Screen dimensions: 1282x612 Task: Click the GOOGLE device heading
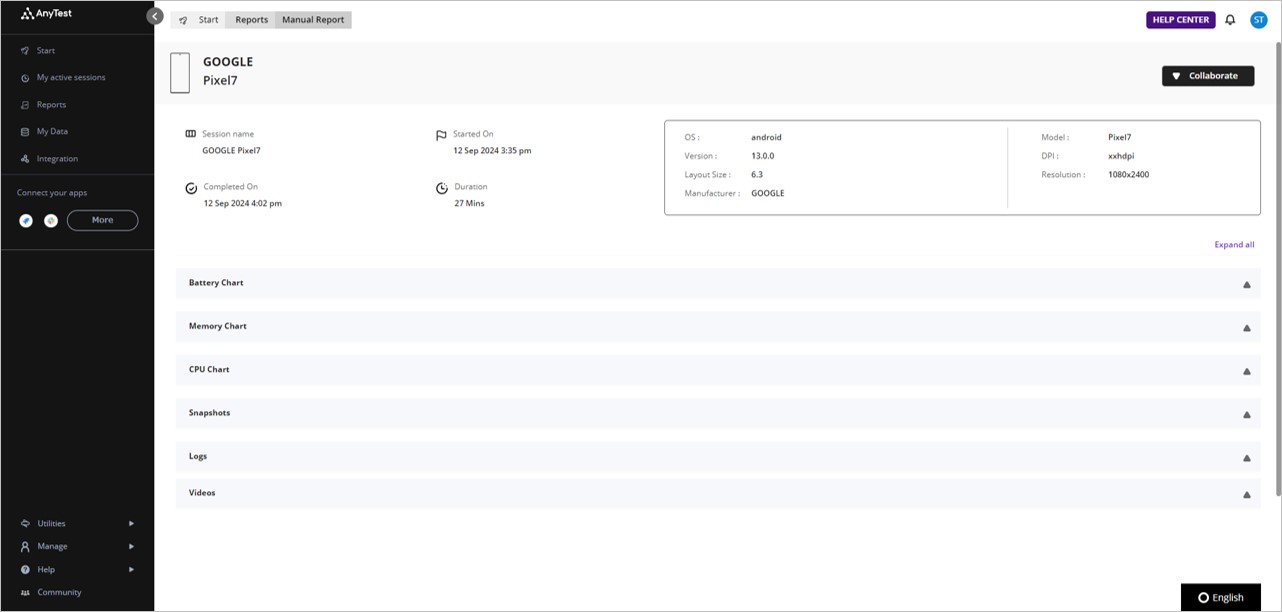[x=228, y=62]
